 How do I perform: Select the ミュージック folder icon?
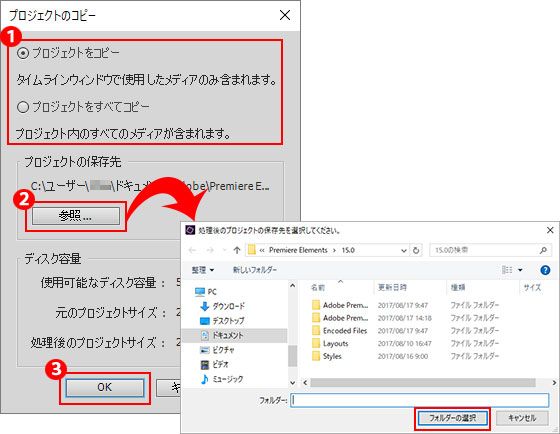[x=205, y=379]
